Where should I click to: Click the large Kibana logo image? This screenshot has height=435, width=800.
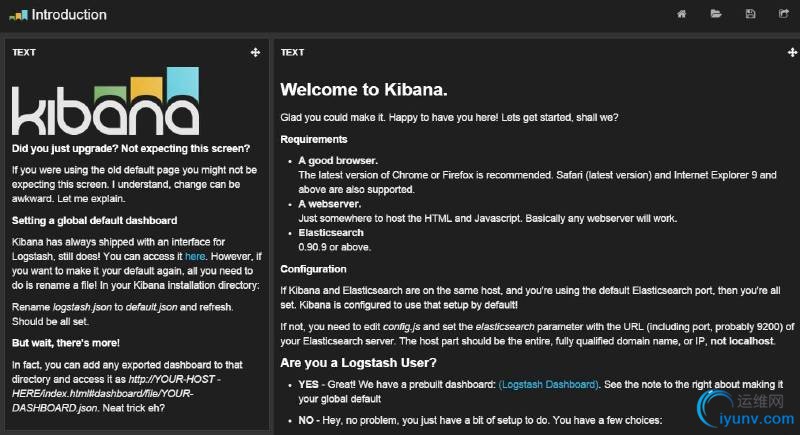[x=106, y=101]
